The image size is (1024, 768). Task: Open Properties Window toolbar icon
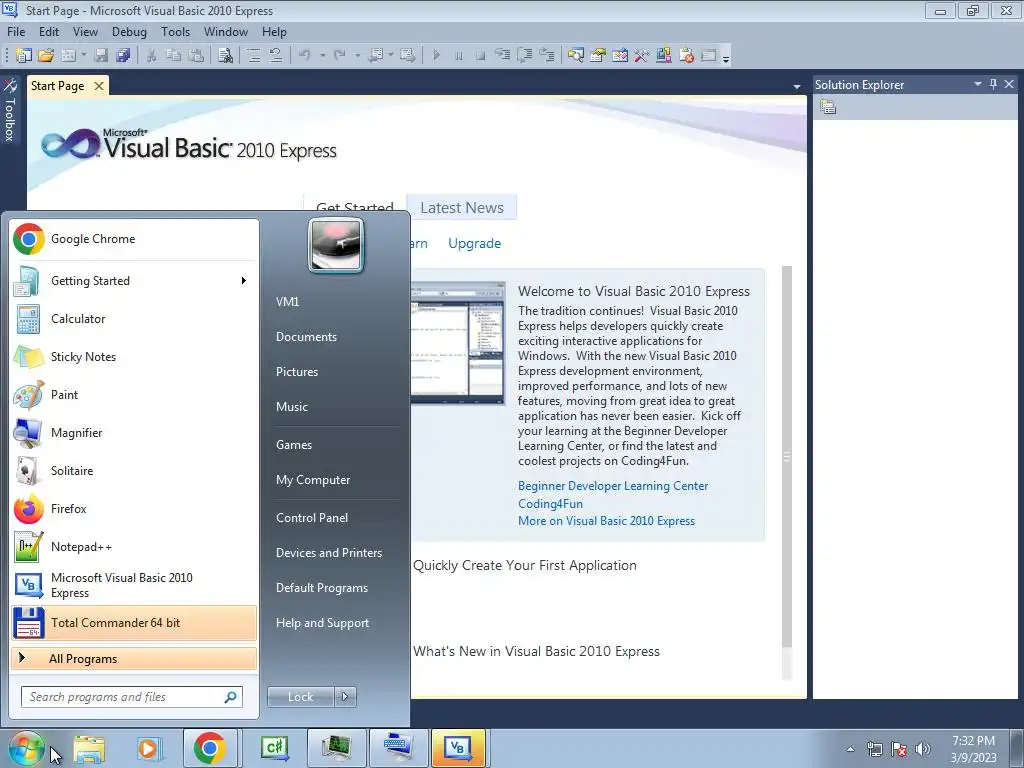pos(598,56)
